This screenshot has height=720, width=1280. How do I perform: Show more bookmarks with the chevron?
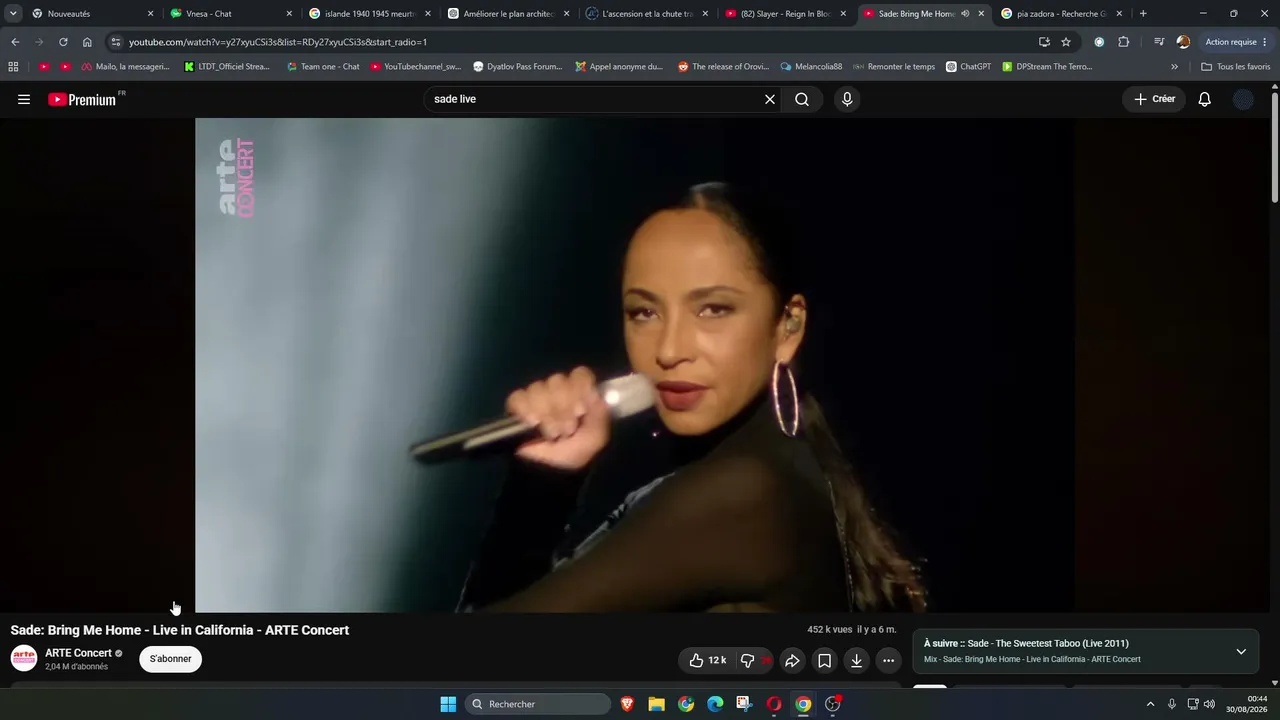[x=1174, y=67]
